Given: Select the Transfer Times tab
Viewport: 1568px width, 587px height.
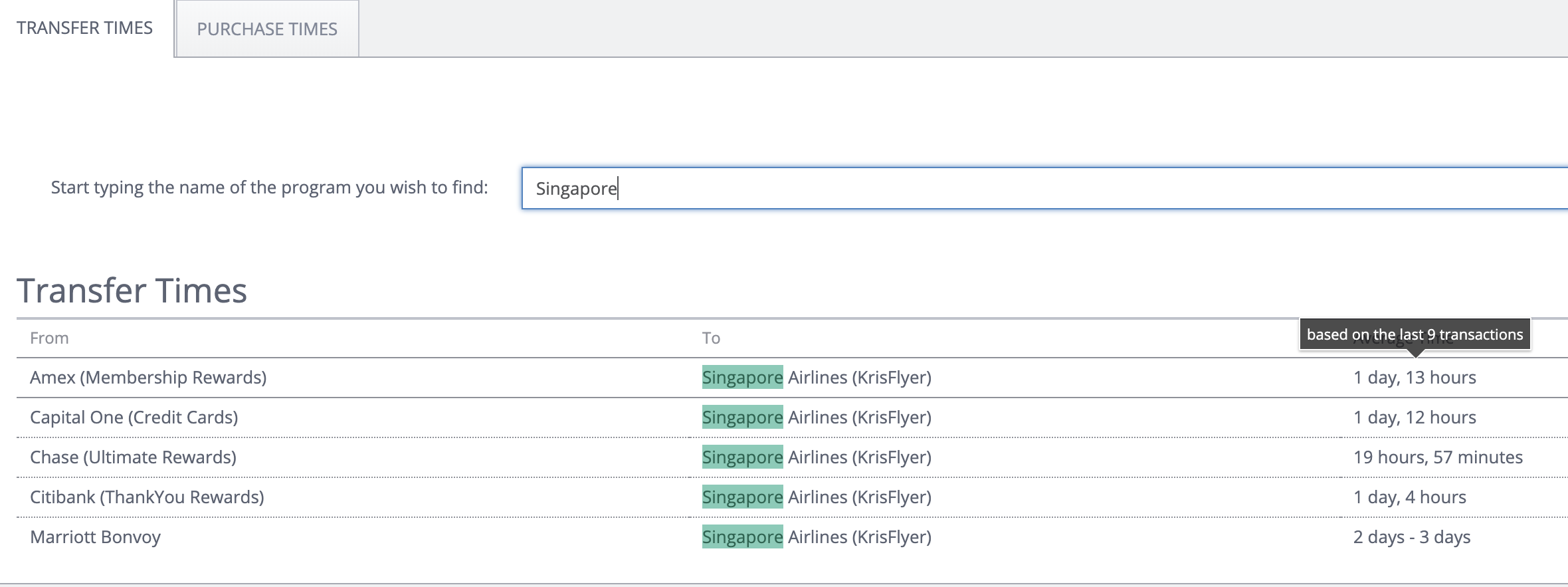Looking at the screenshot, I should (x=85, y=28).
